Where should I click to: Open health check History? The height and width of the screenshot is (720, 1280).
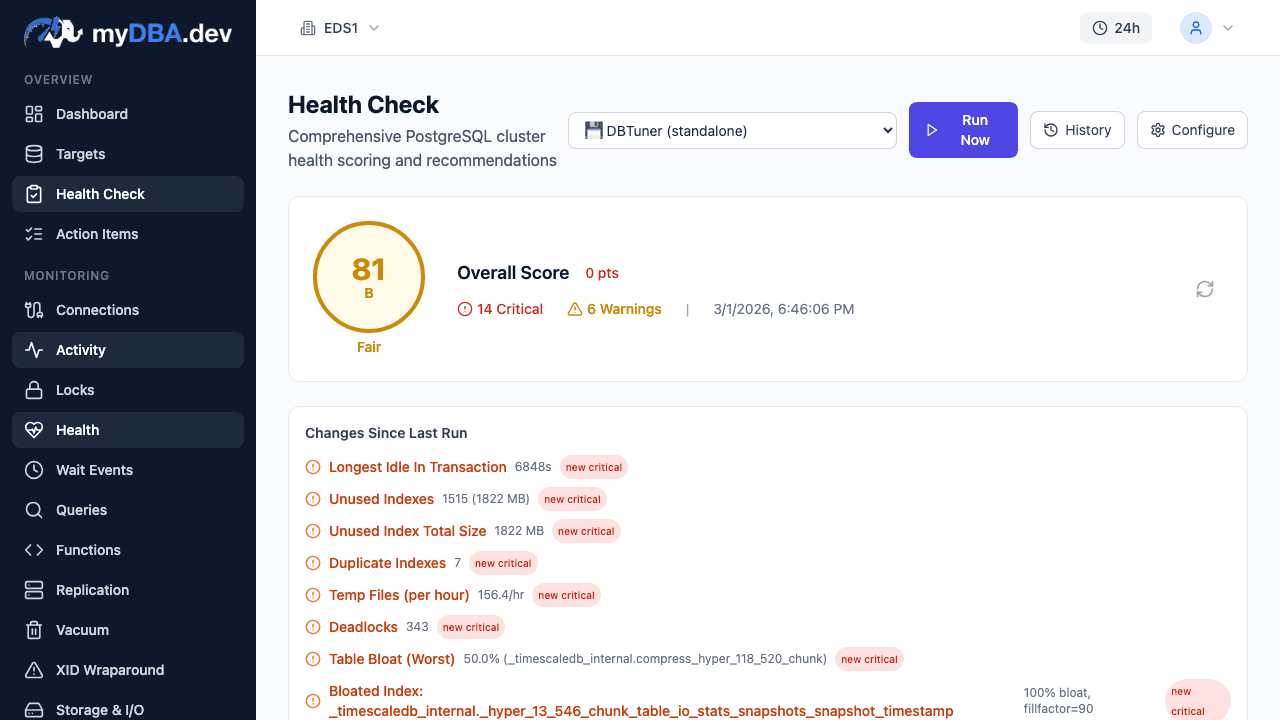point(1077,130)
